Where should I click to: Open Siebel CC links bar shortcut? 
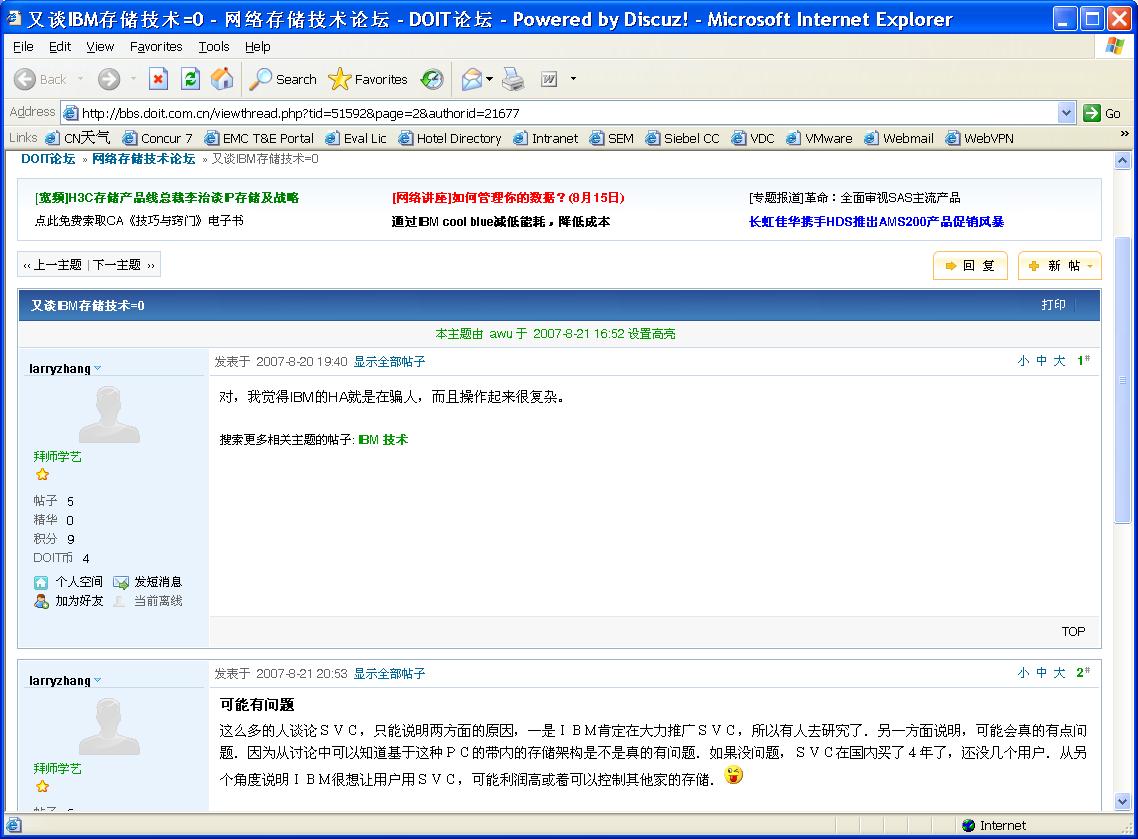[x=683, y=138]
